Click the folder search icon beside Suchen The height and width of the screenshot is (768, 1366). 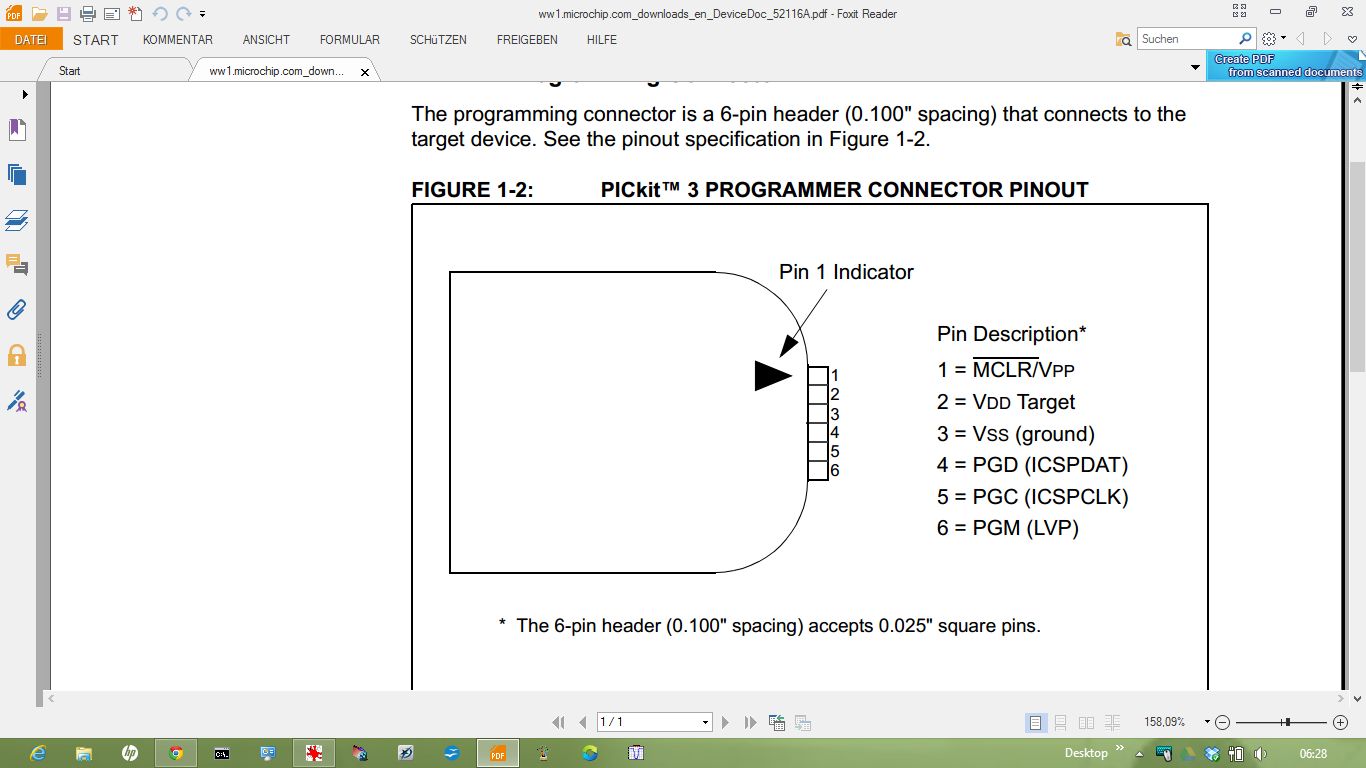coord(1124,39)
